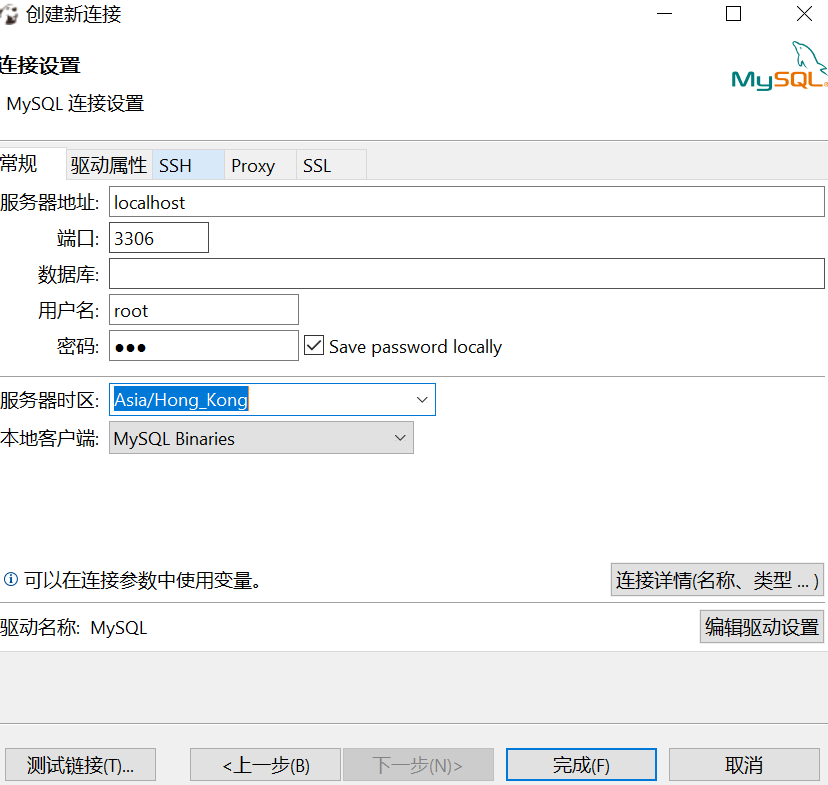Maximize the 创建新连接 window
This screenshot has height=785, width=828.
(733, 14)
